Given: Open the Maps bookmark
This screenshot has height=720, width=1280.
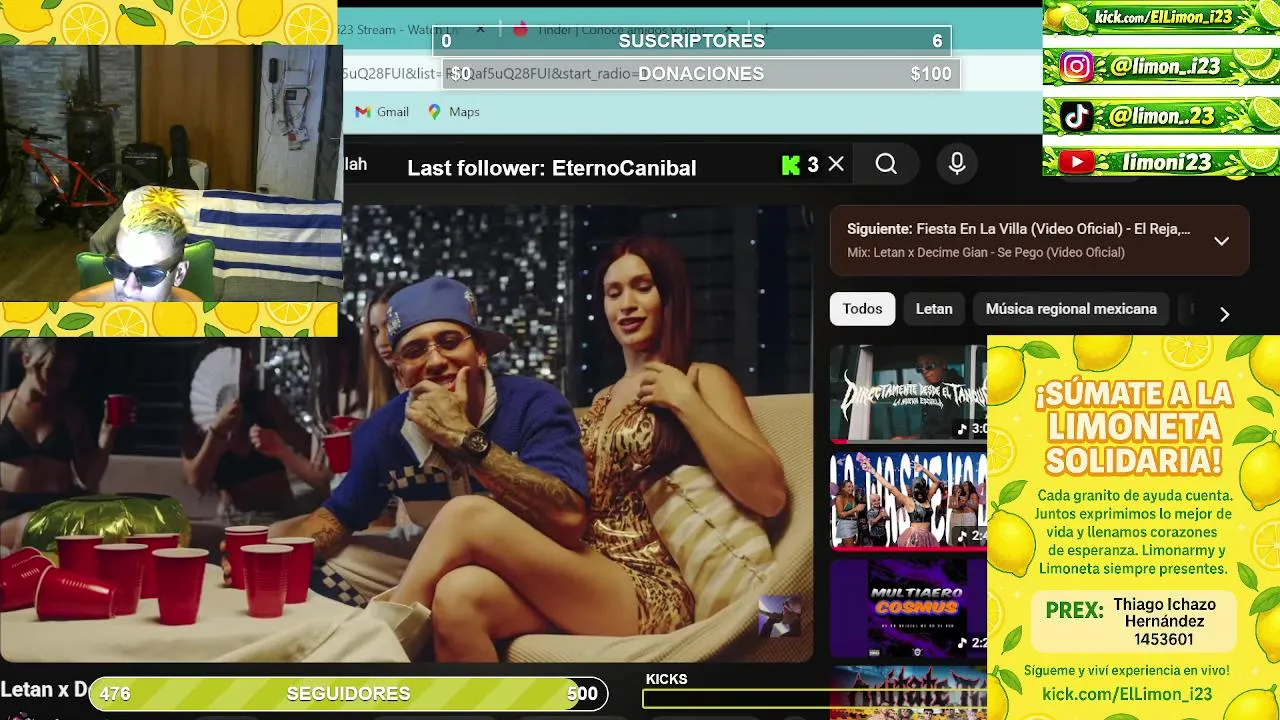Looking at the screenshot, I should (x=454, y=112).
